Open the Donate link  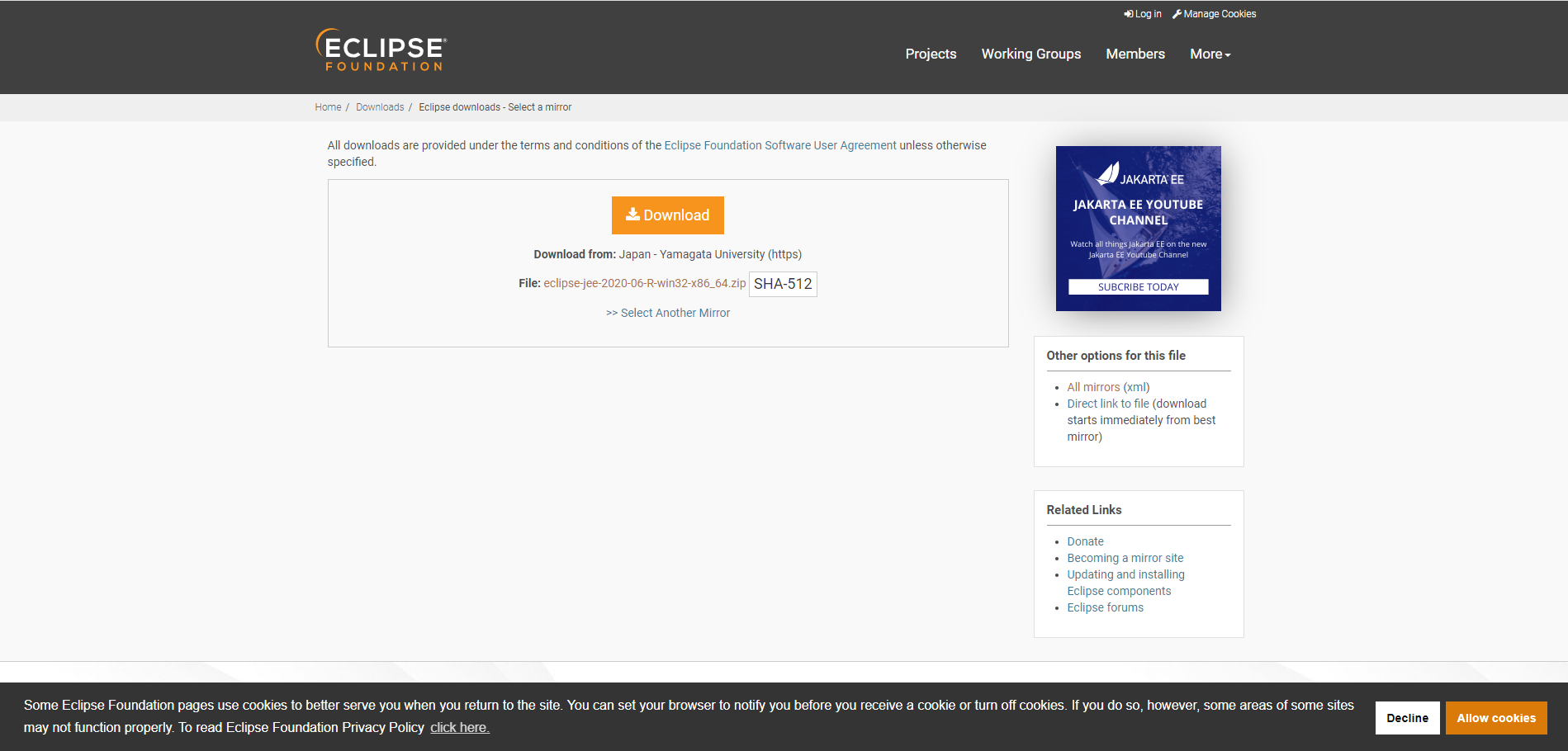[x=1085, y=541]
